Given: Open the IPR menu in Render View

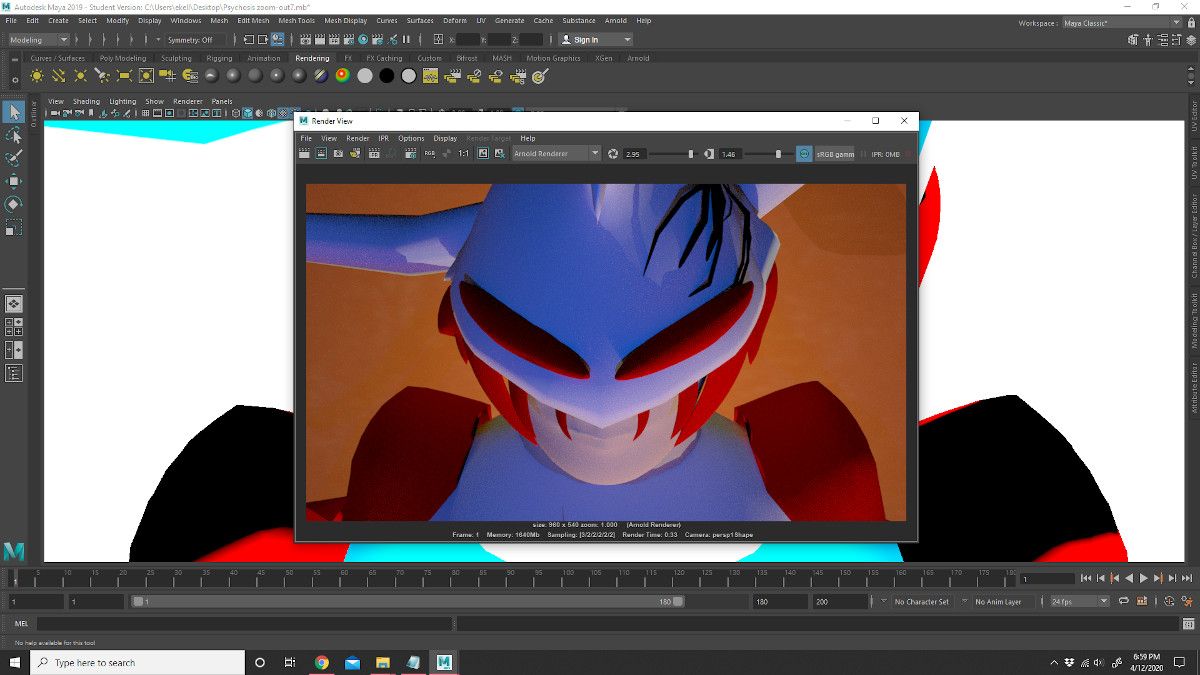Looking at the screenshot, I should [383, 138].
